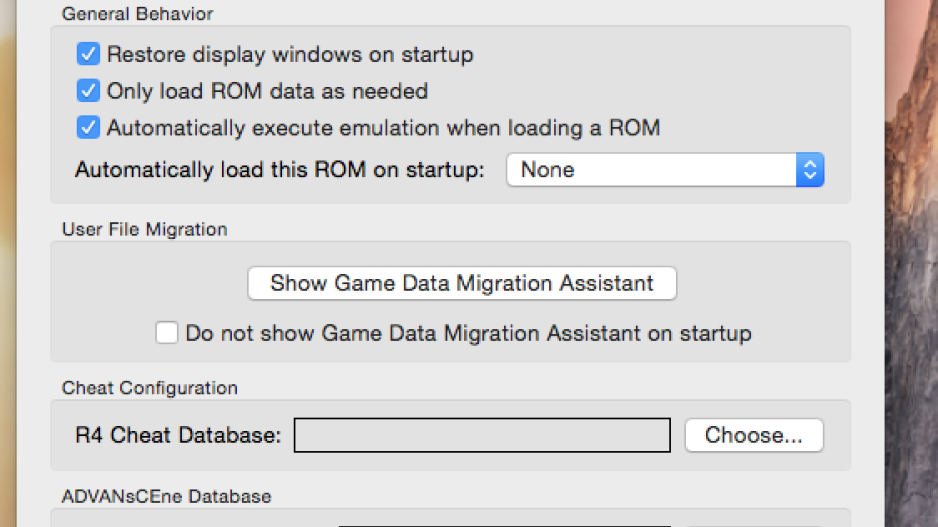Click 'Restore display windows on startup' label text
Viewport: 938px width, 527px height.
coord(290,54)
